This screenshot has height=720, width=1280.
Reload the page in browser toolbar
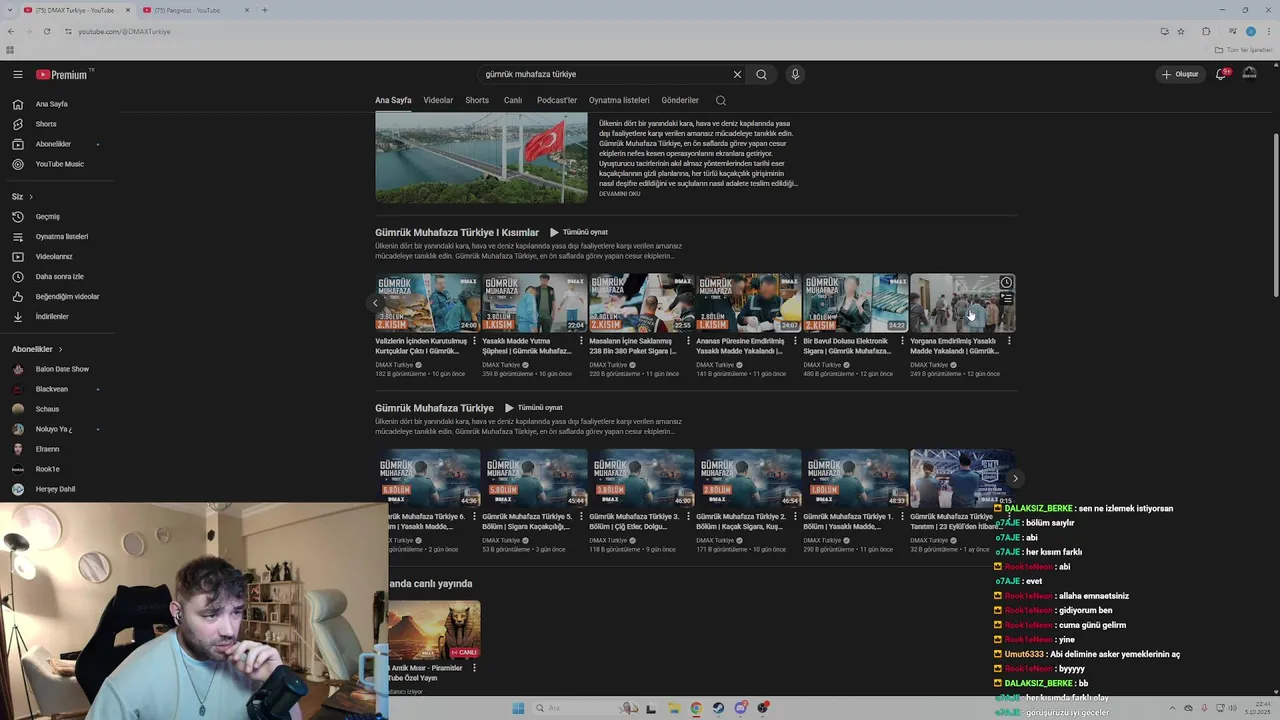[x=46, y=31]
